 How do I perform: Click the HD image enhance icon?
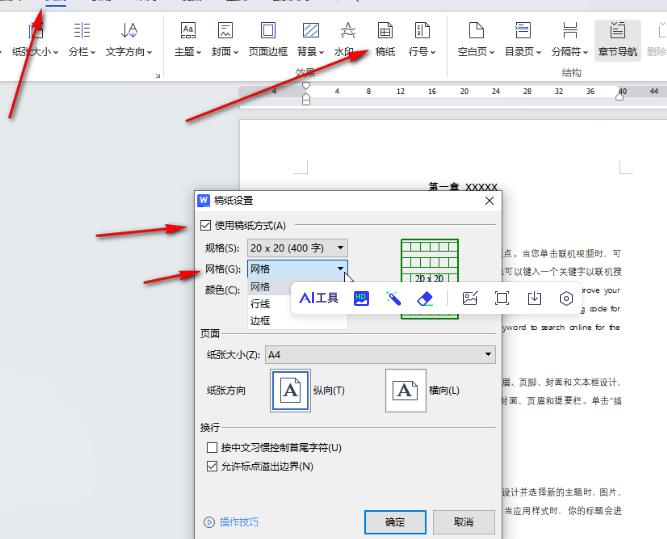[361, 298]
